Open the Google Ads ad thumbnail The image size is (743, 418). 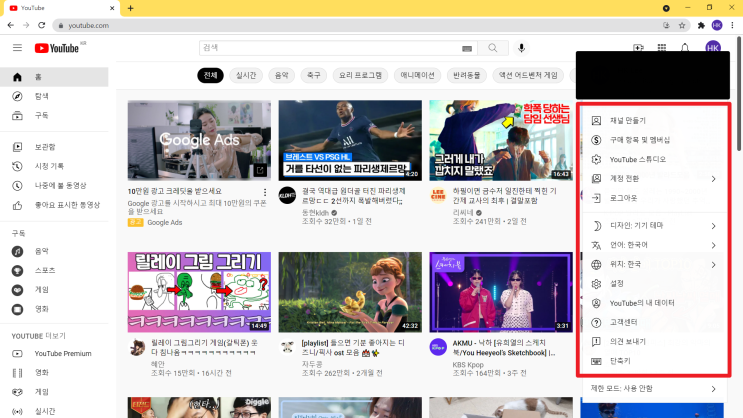199,140
